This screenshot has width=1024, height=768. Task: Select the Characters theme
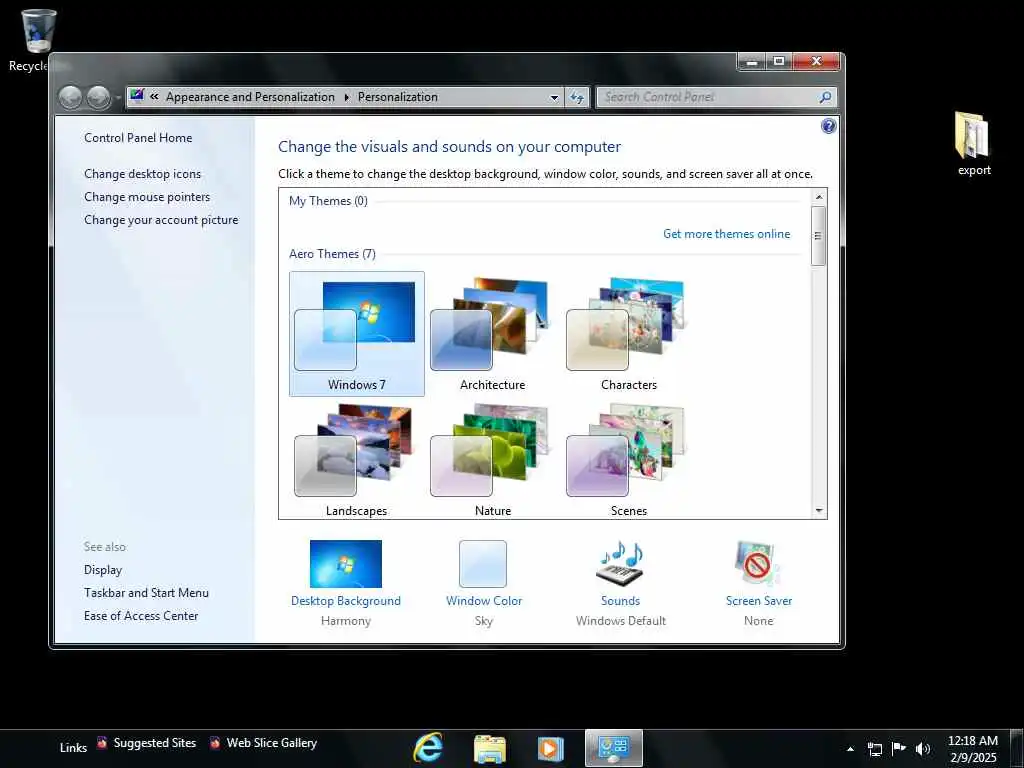tap(628, 334)
